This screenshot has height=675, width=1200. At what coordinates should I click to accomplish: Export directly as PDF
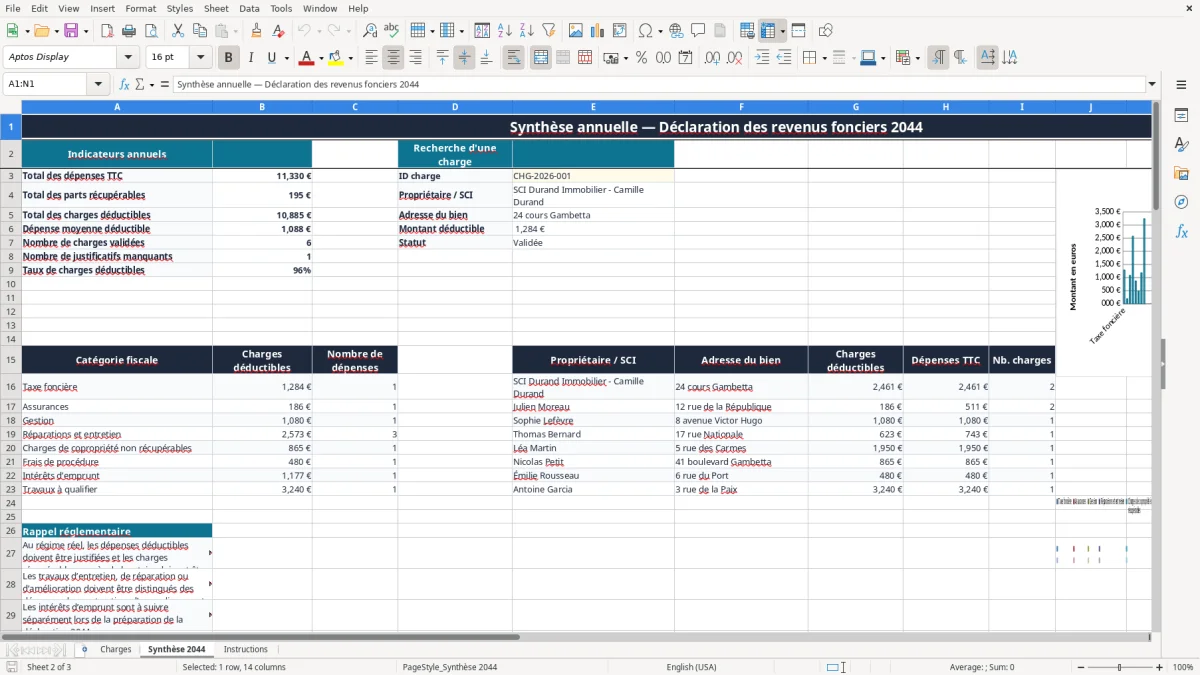pos(107,31)
